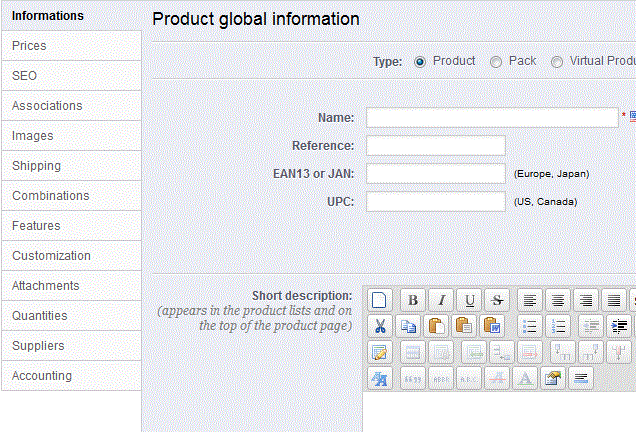Toggle italic text in the editor
Screen dimensions: 636x432
pyautogui.click(x=440, y=300)
